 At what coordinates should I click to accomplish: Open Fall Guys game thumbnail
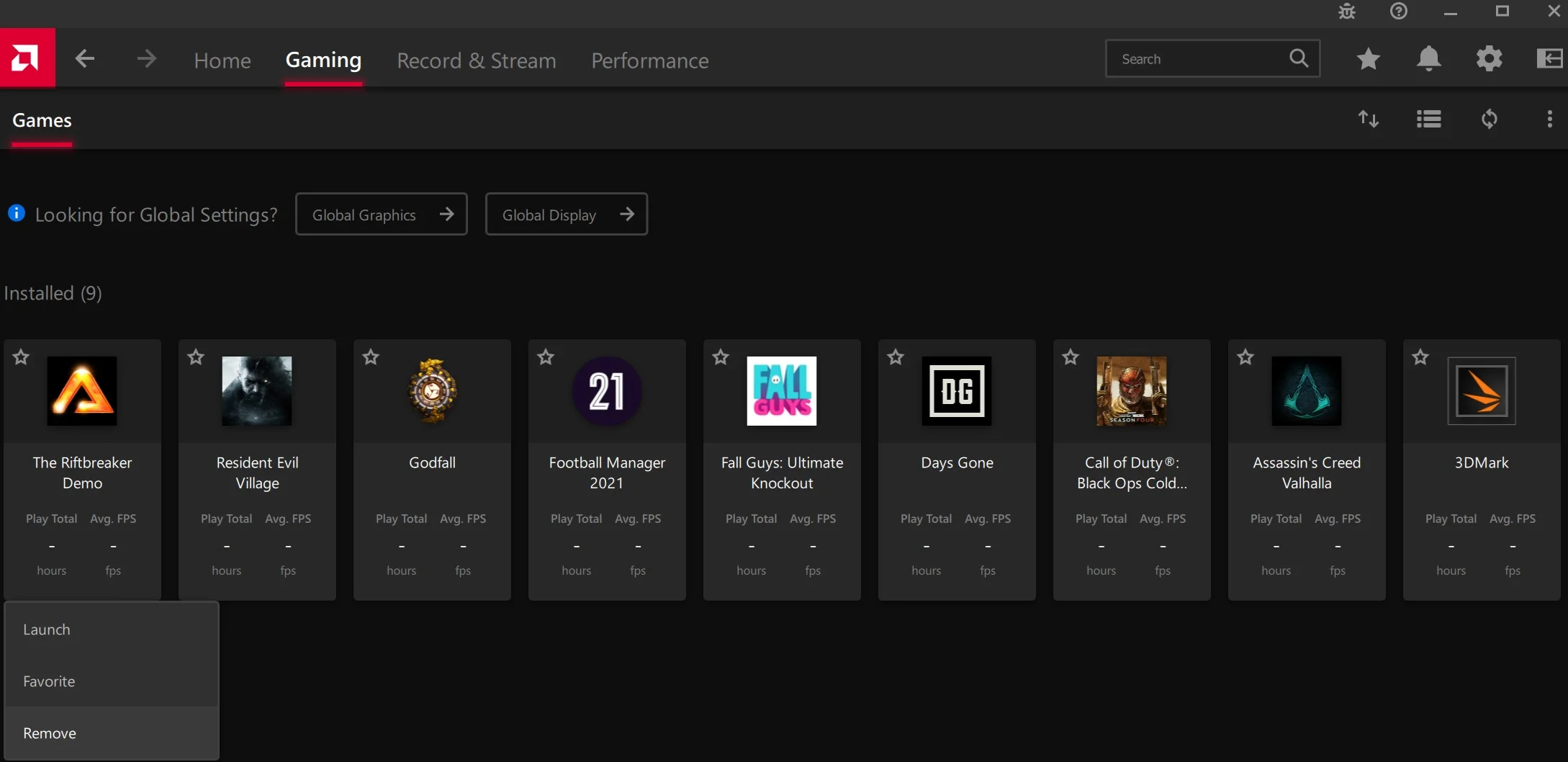[782, 391]
